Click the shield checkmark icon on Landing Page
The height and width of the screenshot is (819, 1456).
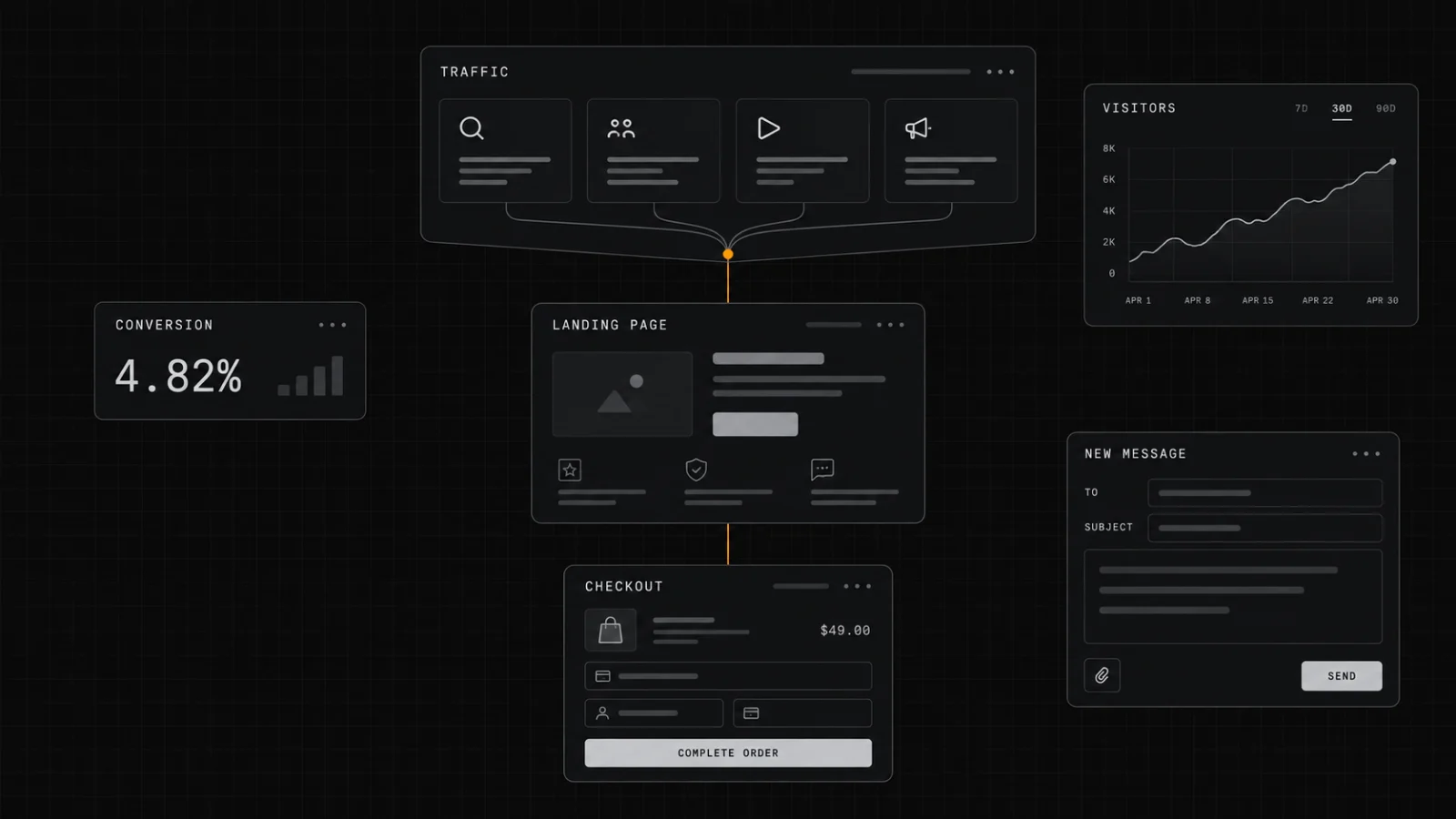coord(696,470)
